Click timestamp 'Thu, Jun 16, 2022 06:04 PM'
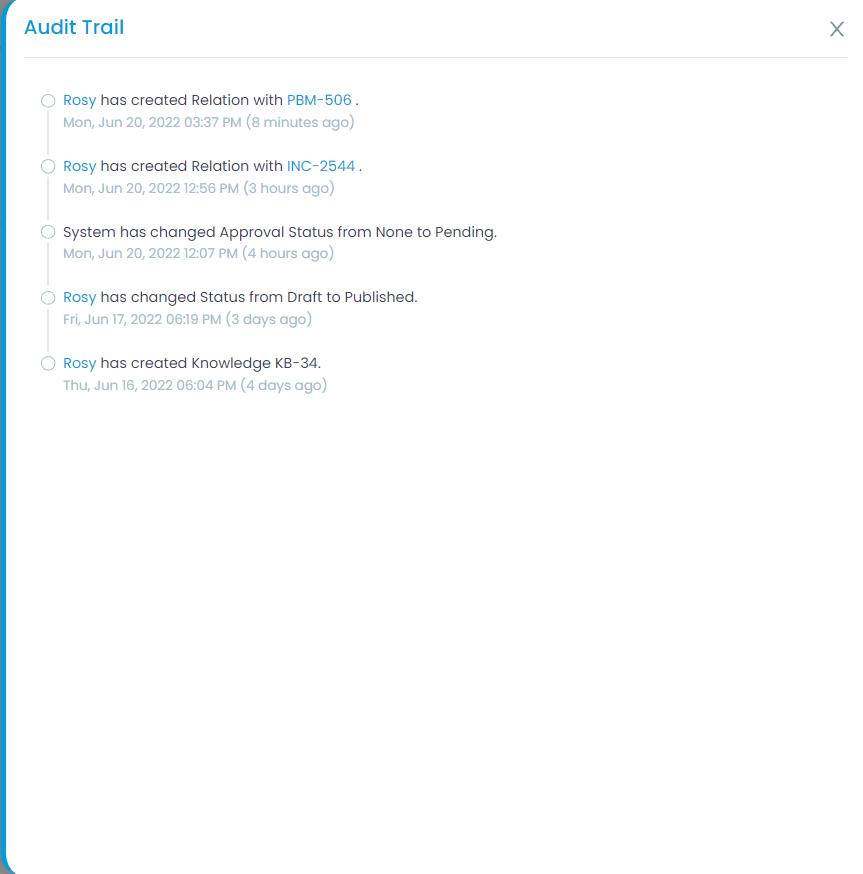Screen dimensions: 863x874 coord(149,385)
